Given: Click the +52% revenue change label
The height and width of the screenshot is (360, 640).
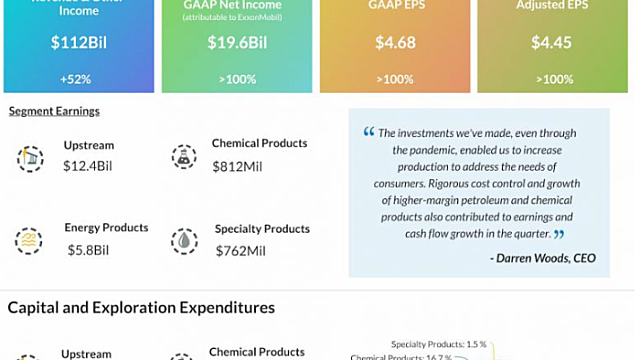Looking at the screenshot, I should [76, 79].
